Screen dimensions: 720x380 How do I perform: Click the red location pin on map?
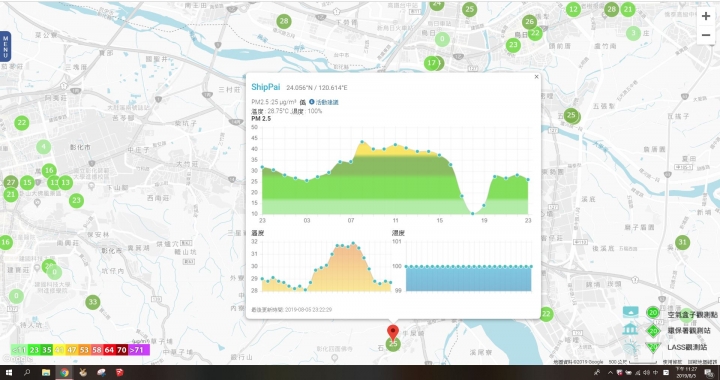coord(393,333)
